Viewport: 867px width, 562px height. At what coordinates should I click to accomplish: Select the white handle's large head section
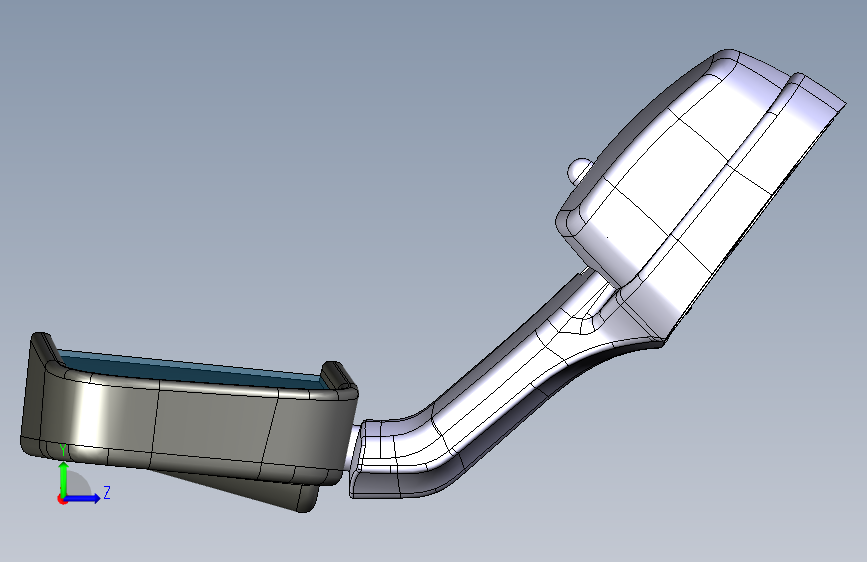[702, 194]
